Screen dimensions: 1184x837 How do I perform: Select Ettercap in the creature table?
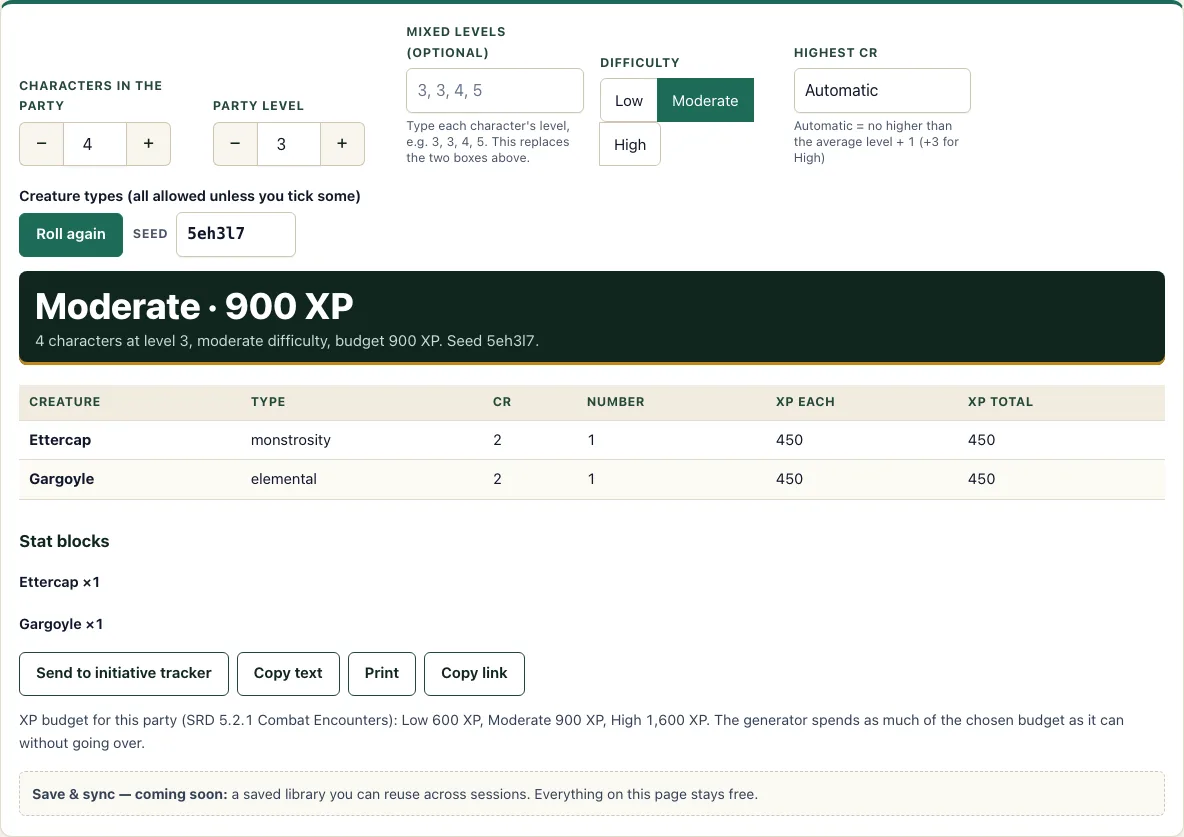coord(60,440)
